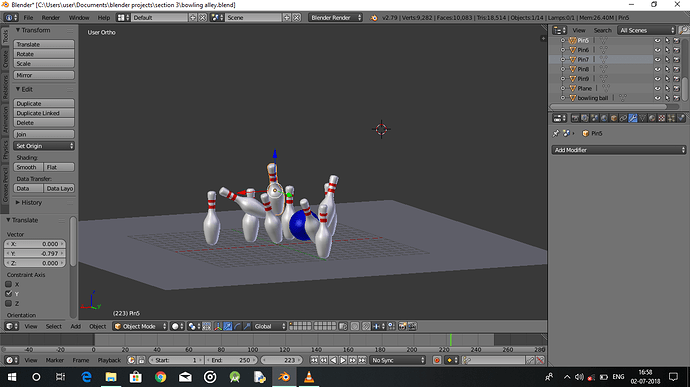Click the OpenGL render image camera icon
The width and height of the screenshot is (690, 387).
pos(402,326)
